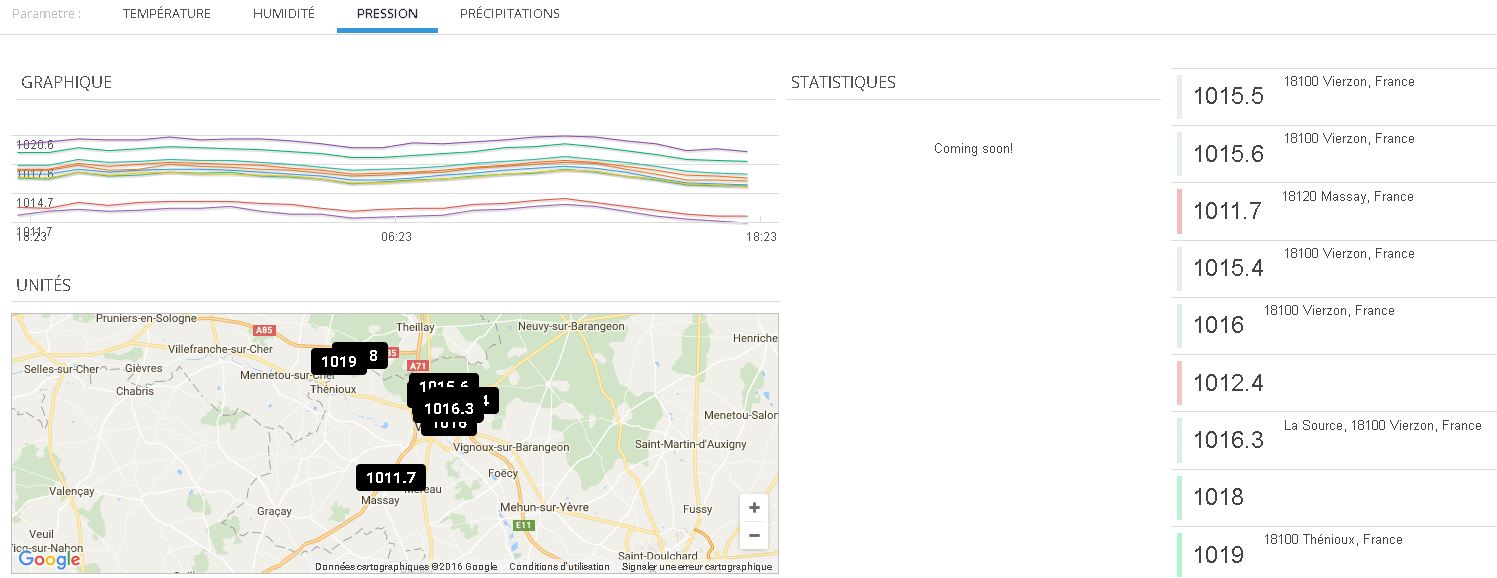Viewport: 1497px width, 578px height.
Task: Select the 1012.4 reading in the list
Action: coord(1228,383)
